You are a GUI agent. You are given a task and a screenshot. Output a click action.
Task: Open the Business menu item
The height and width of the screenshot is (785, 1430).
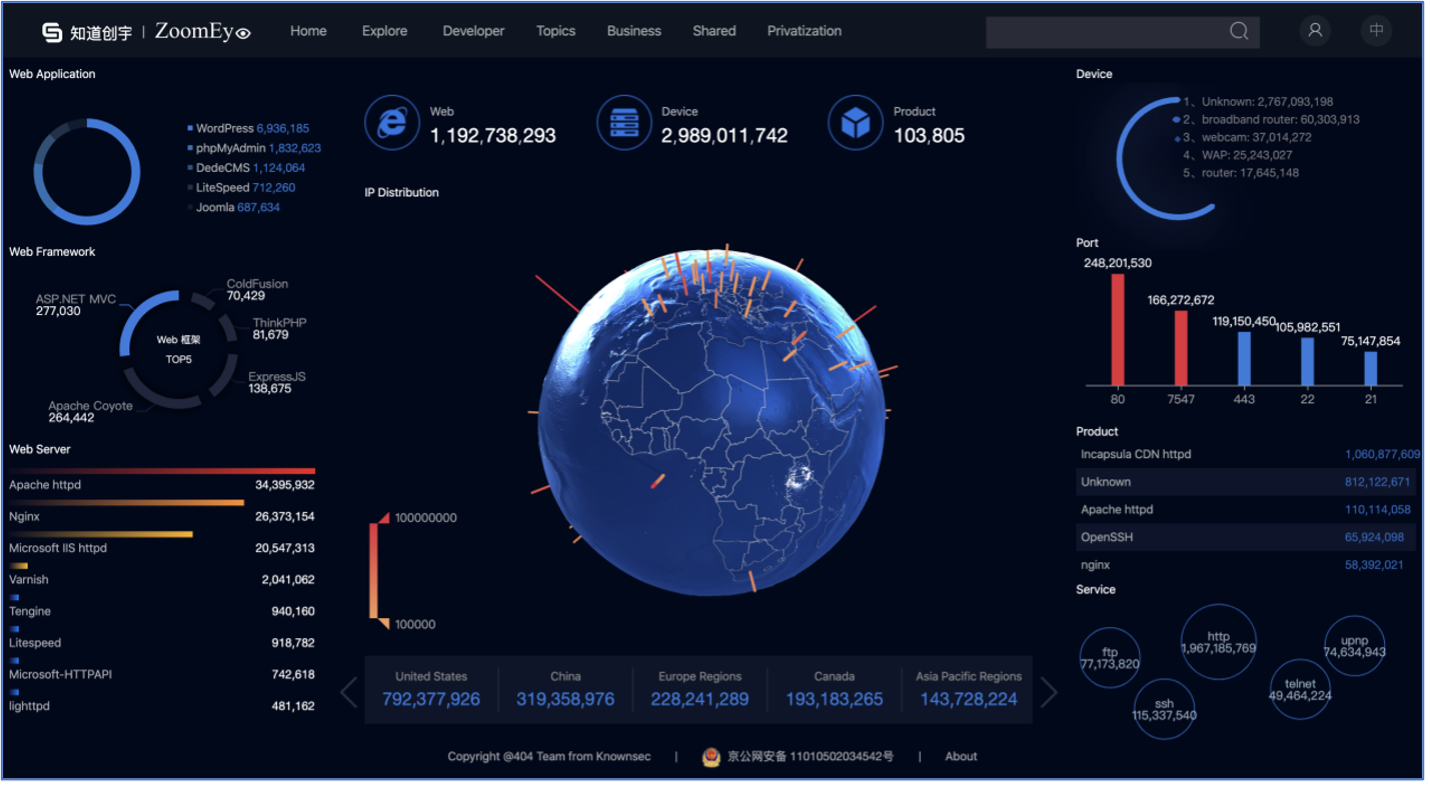point(634,31)
